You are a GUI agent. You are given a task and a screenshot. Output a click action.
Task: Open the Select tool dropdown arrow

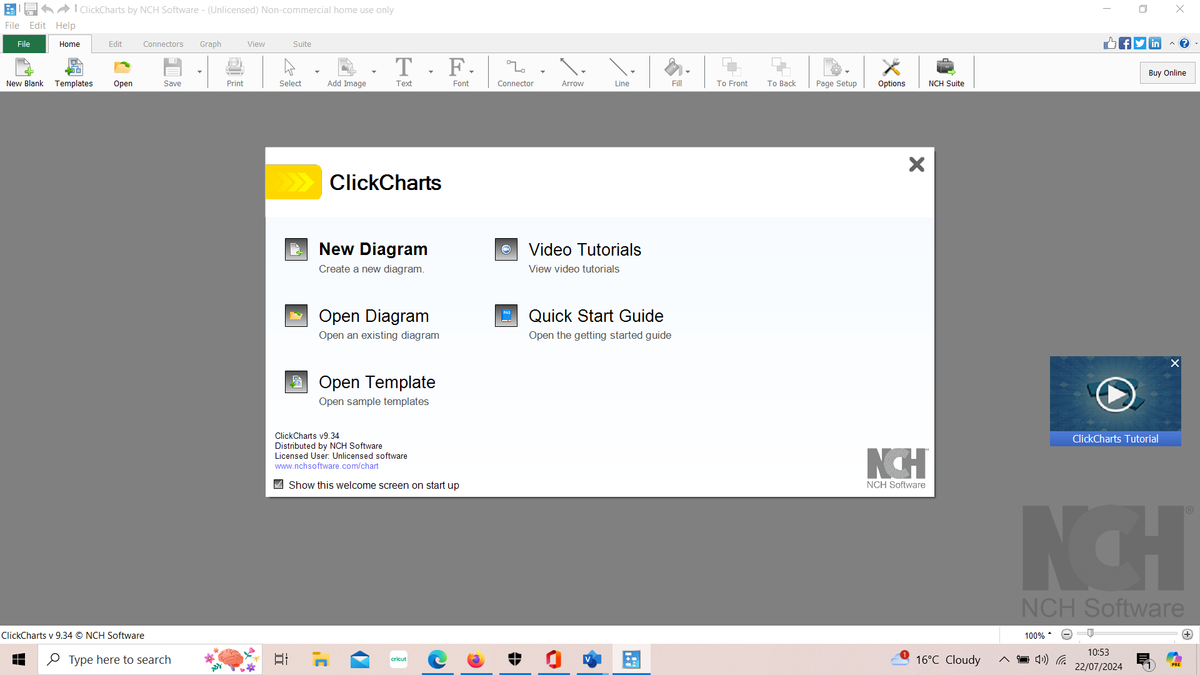[x=316, y=72]
